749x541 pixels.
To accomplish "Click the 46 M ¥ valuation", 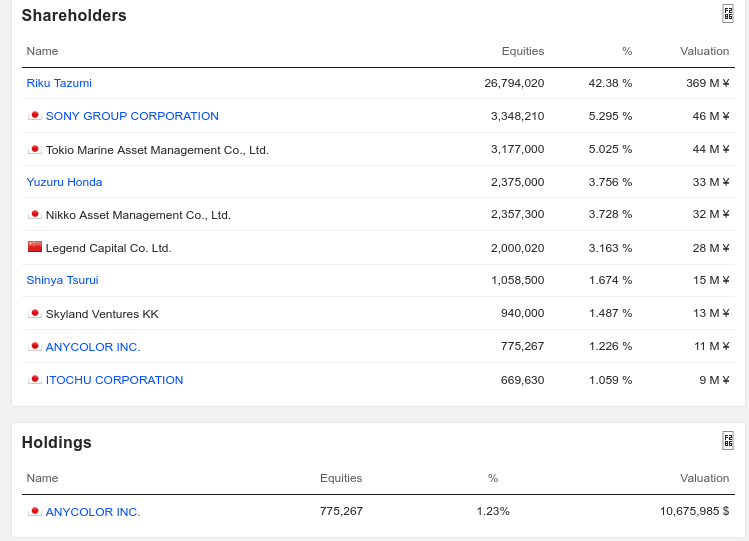I will point(711,116).
